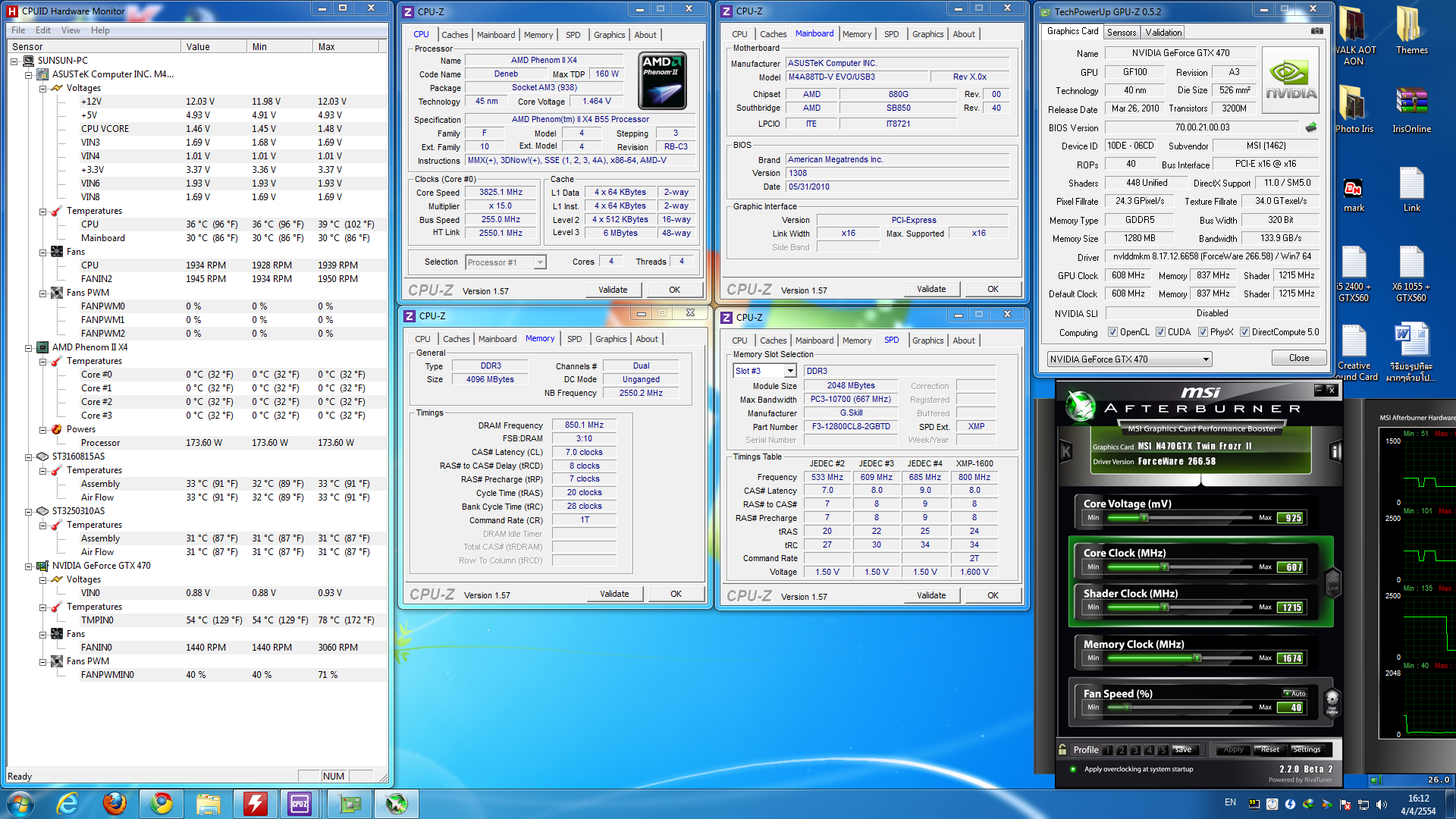Click the fan User Define gear icon
The height and width of the screenshot is (819, 1456).
[x=1332, y=701]
